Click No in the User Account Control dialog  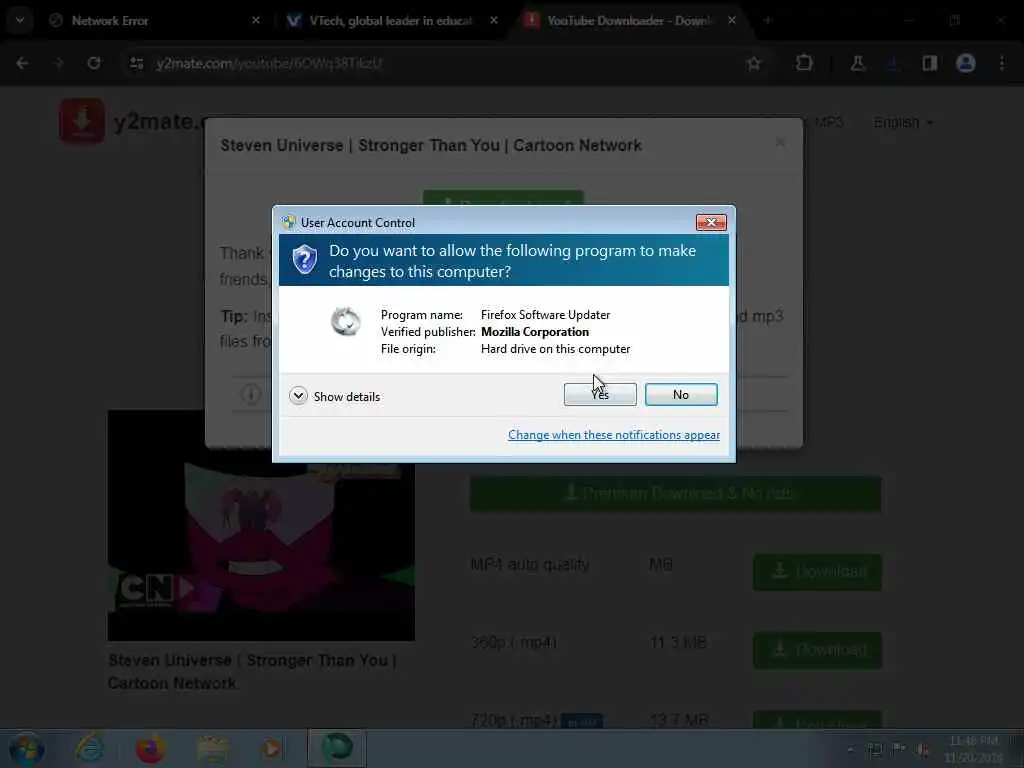(681, 394)
